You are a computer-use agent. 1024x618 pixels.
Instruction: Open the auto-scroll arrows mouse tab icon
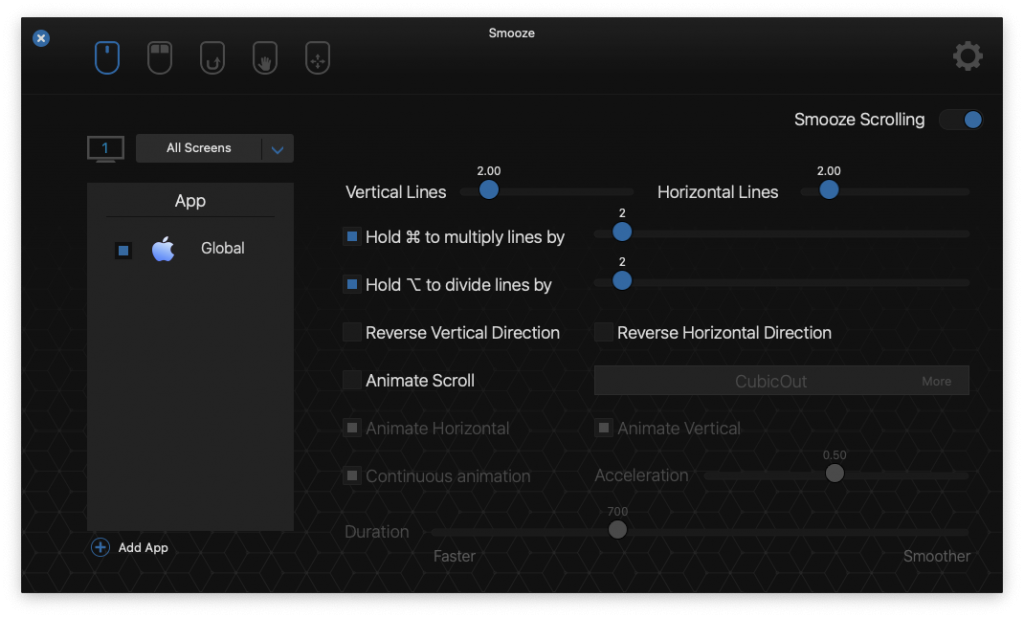coord(317,57)
